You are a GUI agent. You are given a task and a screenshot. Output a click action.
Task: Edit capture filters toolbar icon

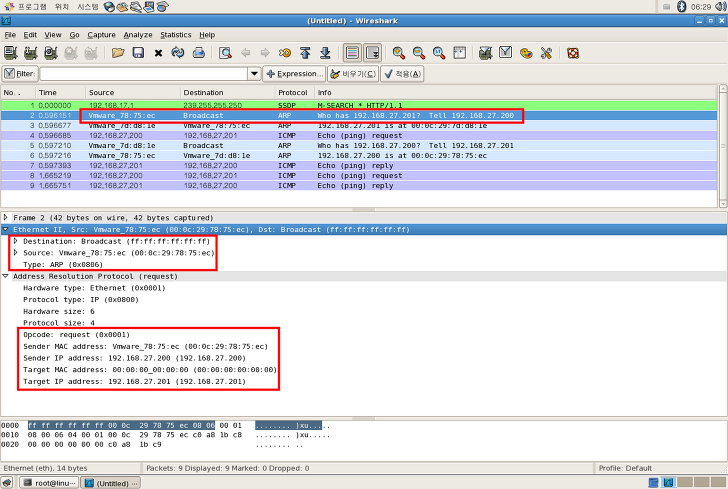click(486, 53)
